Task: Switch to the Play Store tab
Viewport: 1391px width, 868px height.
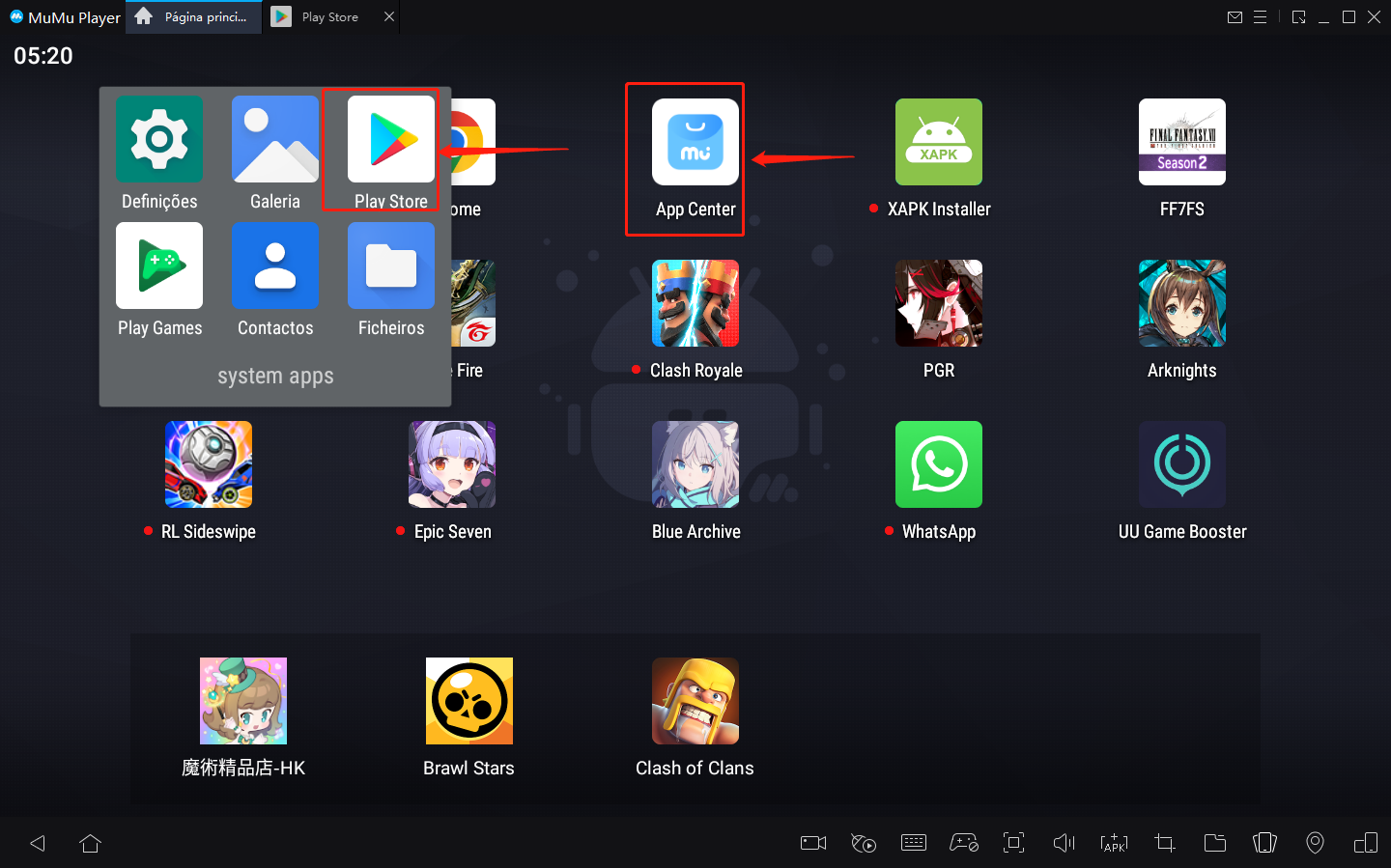Action: point(329,17)
